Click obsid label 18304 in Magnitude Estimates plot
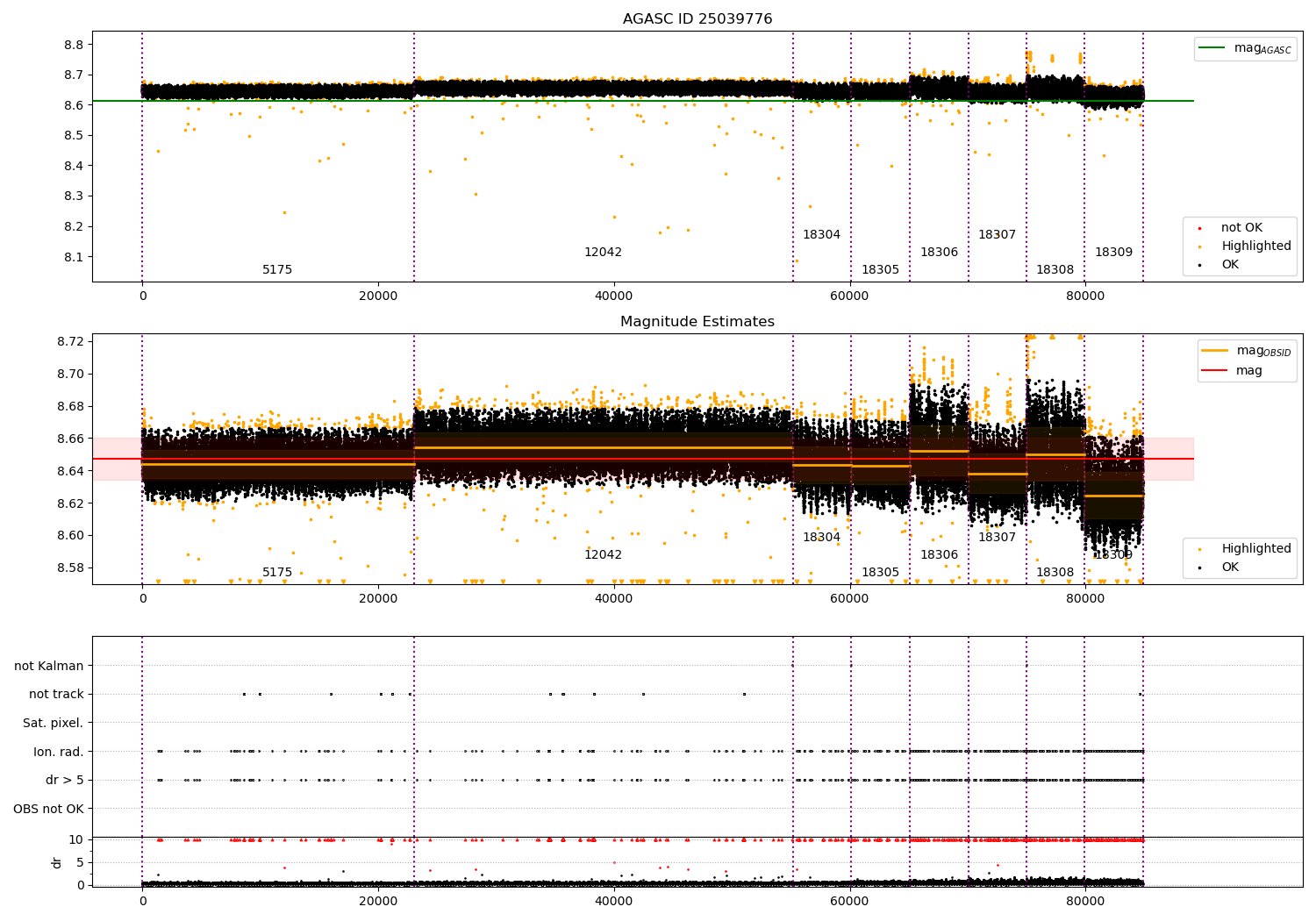The image size is (1316, 921). click(x=821, y=538)
